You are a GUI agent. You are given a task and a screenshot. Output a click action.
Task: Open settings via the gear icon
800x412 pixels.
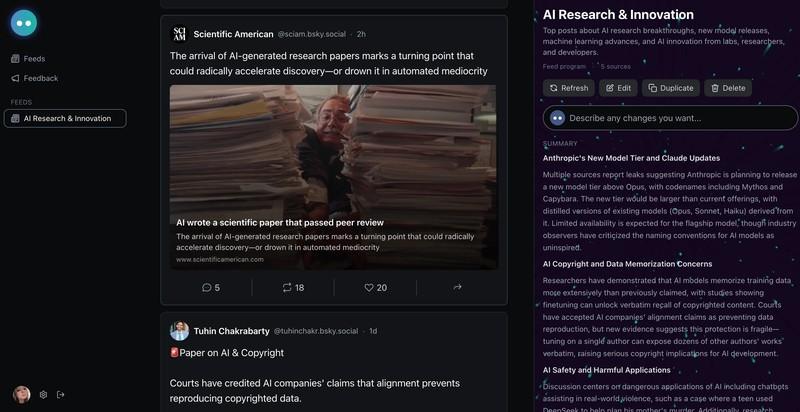[43, 394]
